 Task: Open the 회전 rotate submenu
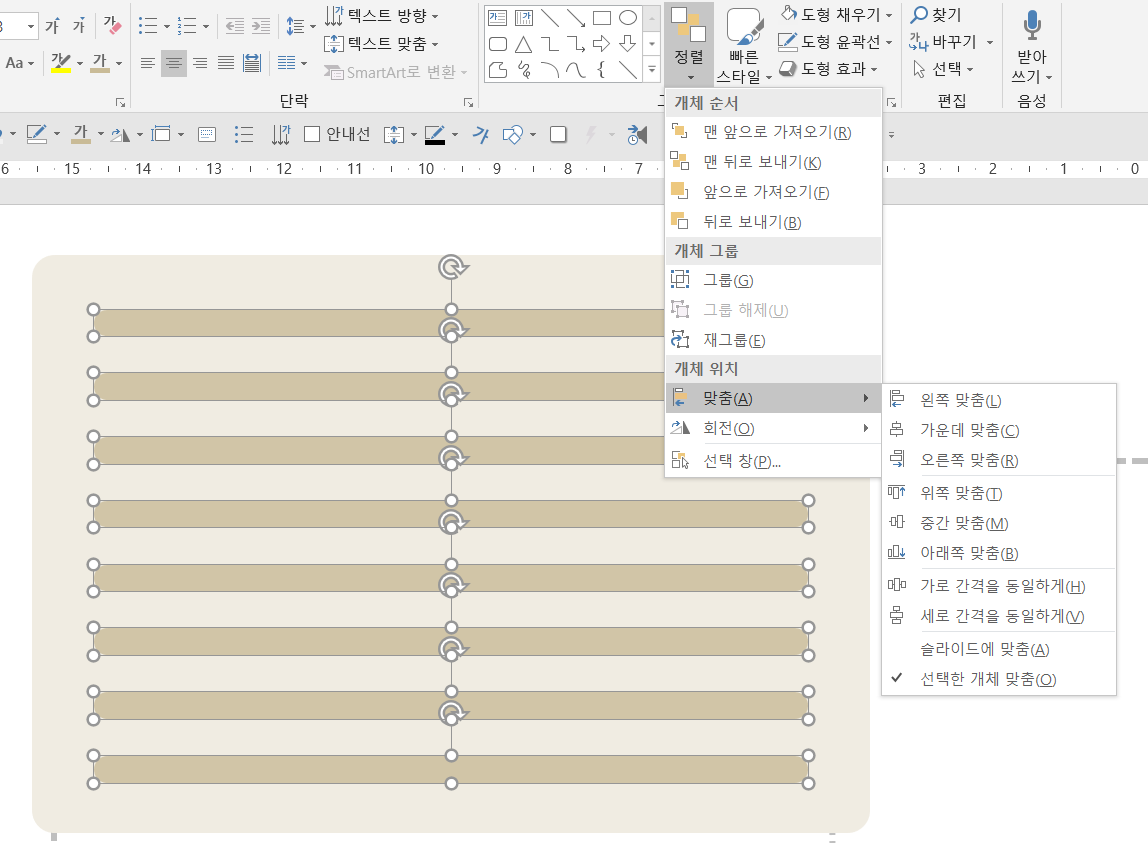773,428
